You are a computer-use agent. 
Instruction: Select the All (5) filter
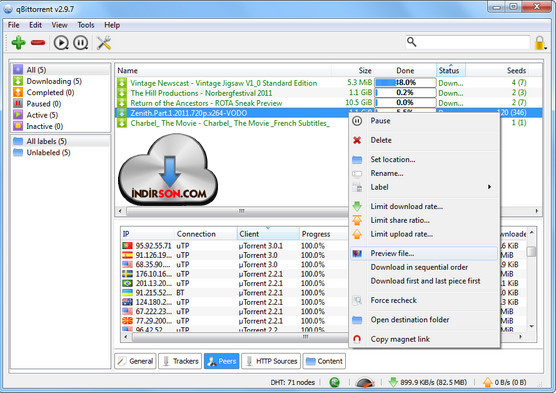click(60, 70)
